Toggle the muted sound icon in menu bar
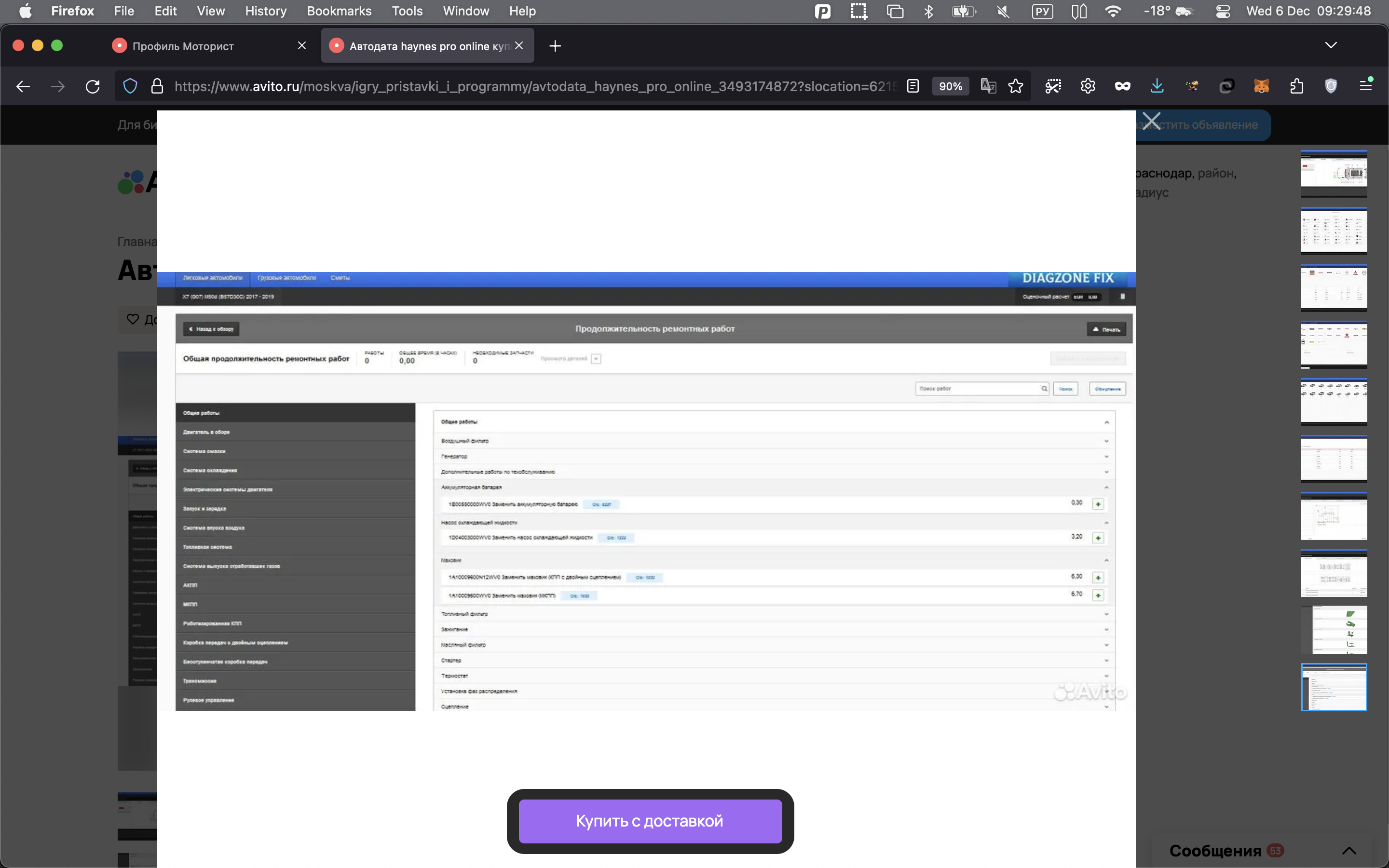Viewport: 1389px width, 868px height. point(1003,11)
